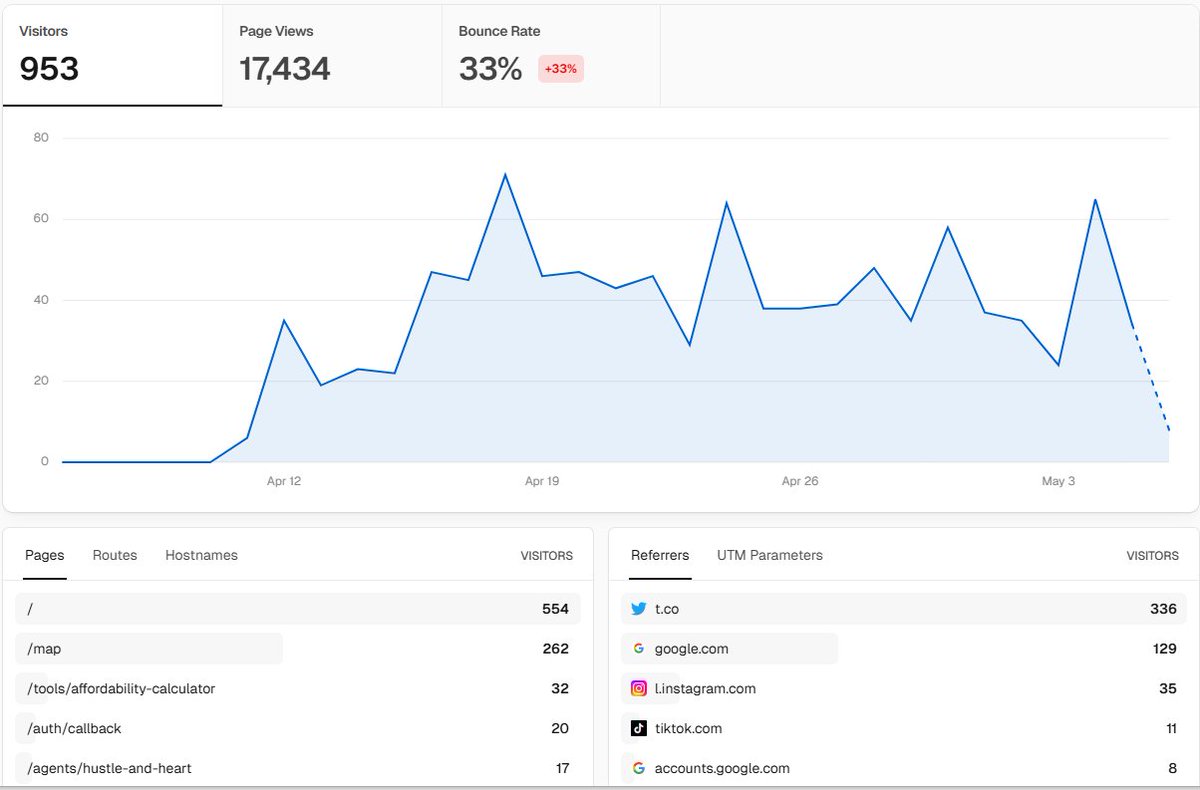
Task: Open the Referrers tab
Action: [x=660, y=555]
